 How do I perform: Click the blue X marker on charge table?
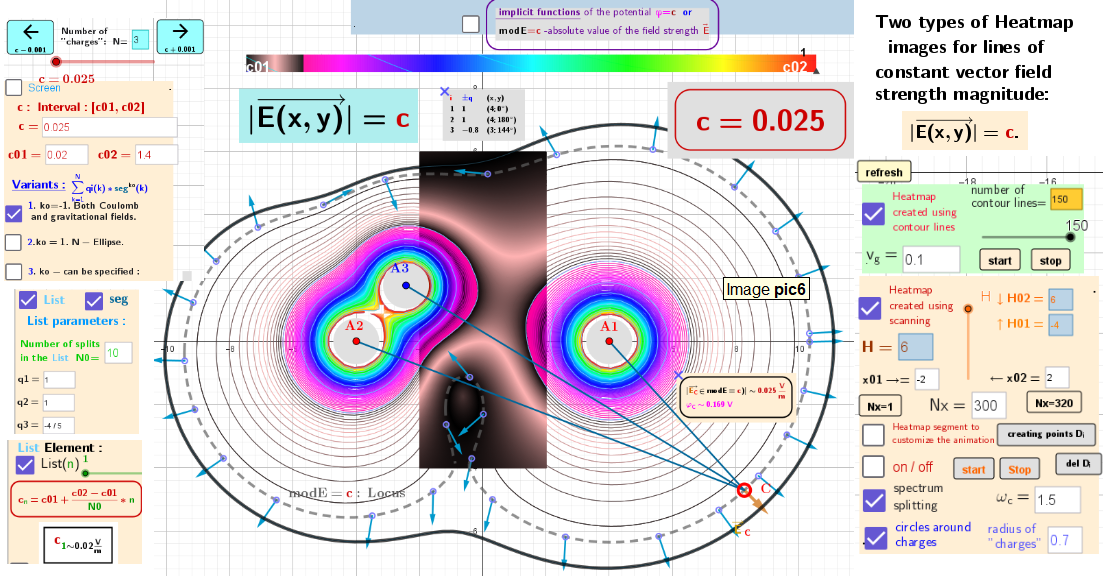[445, 91]
